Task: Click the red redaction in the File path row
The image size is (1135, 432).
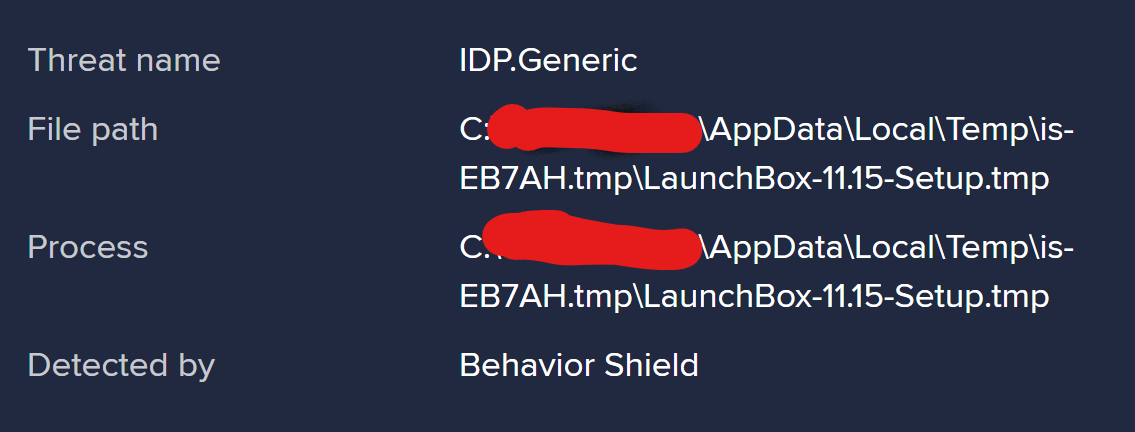Action: [592, 130]
